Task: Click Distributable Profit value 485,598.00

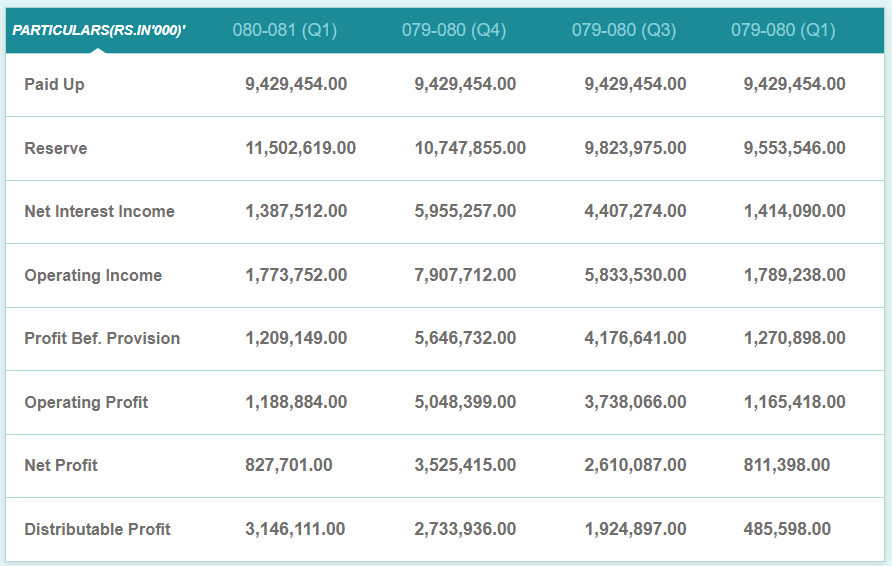Action: click(x=787, y=529)
